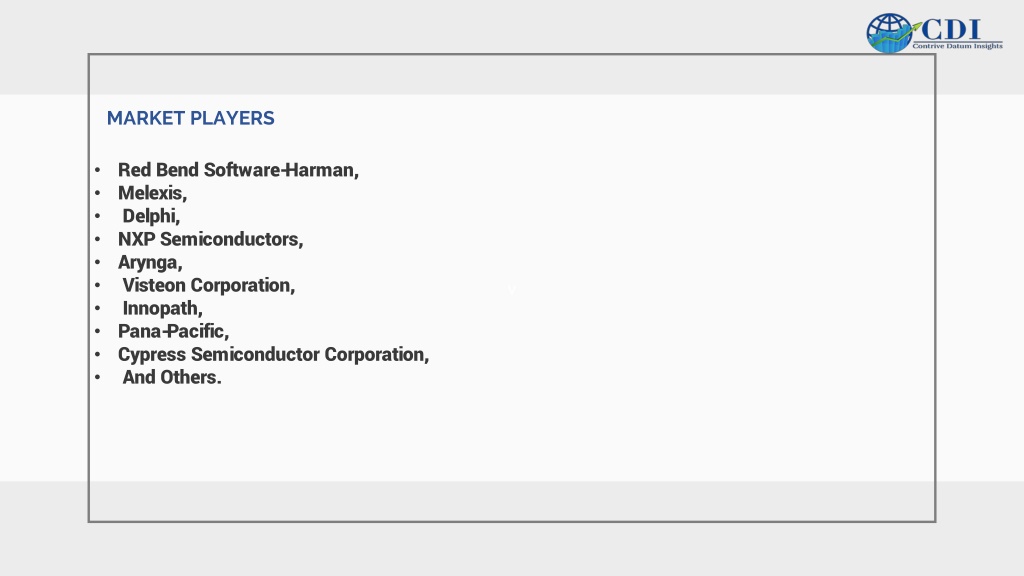Screen dimensions: 1024x576
Task: Click the bullet before Red Bend Software
Action: [97, 170]
